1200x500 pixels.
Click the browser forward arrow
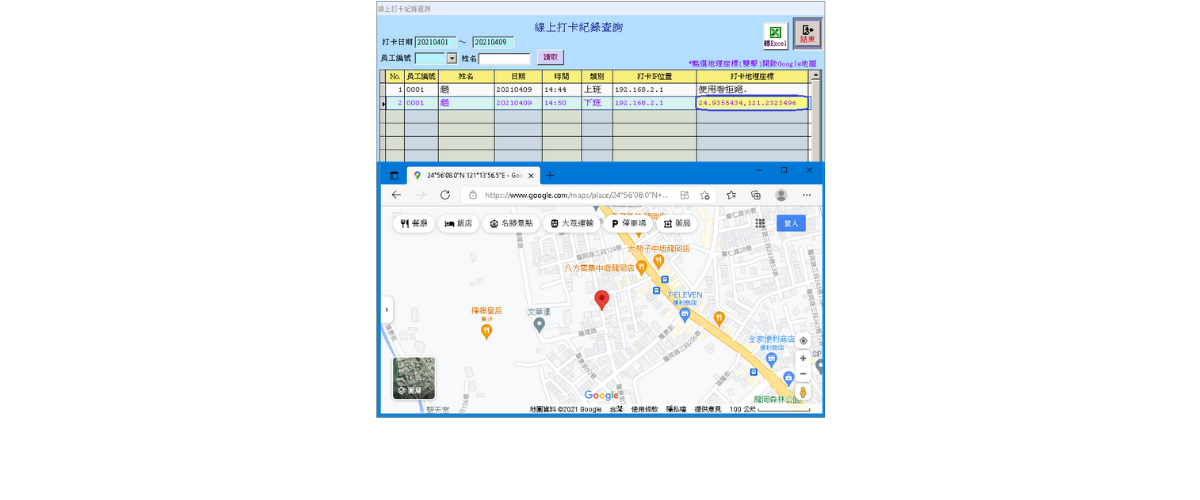click(x=421, y=195)
